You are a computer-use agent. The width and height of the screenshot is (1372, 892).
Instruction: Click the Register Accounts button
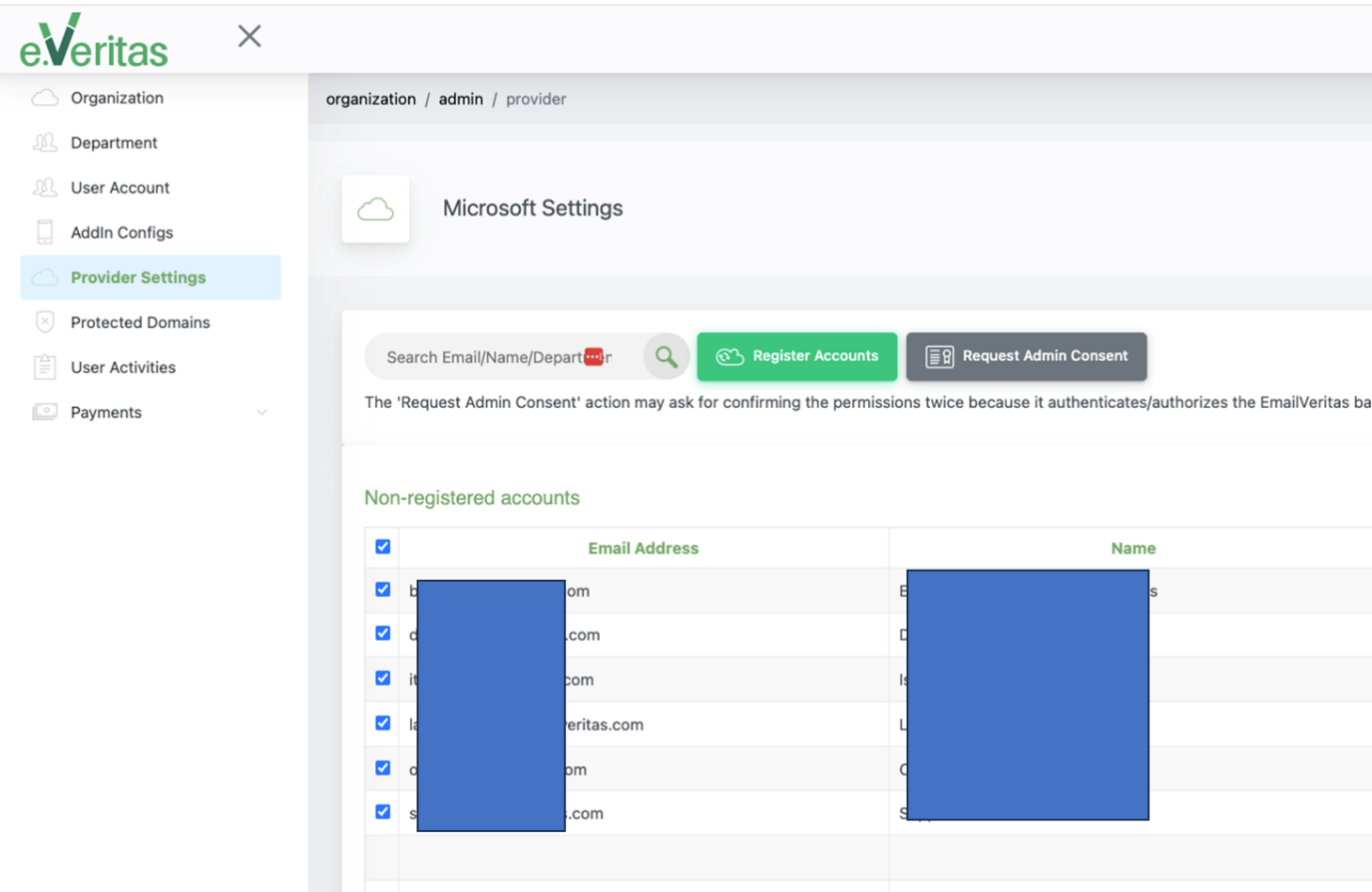pyautogui.click(x=797, y=356)
